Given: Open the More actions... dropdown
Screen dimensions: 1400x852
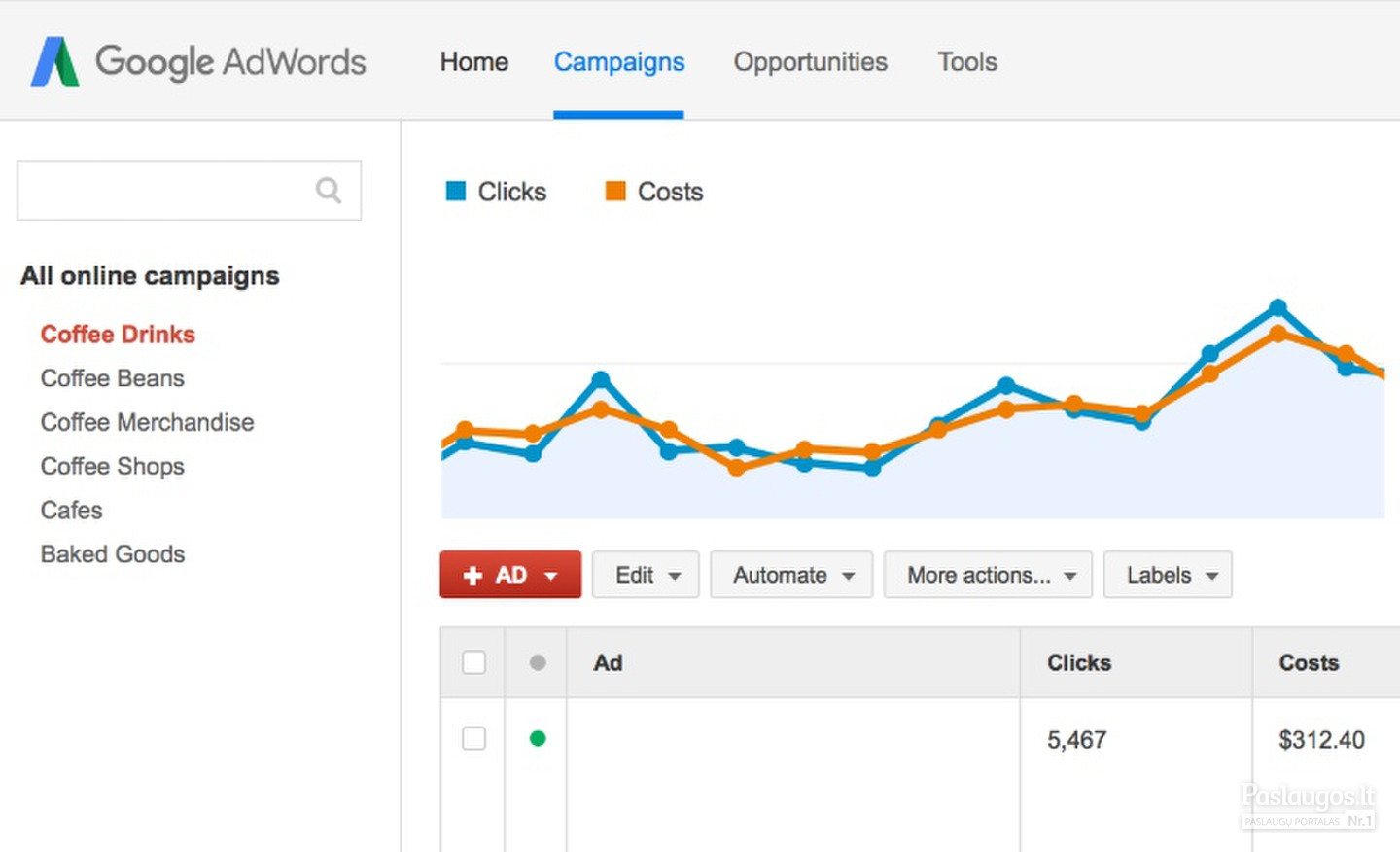Looking at the screenshot, I should (x=988, y=575).
